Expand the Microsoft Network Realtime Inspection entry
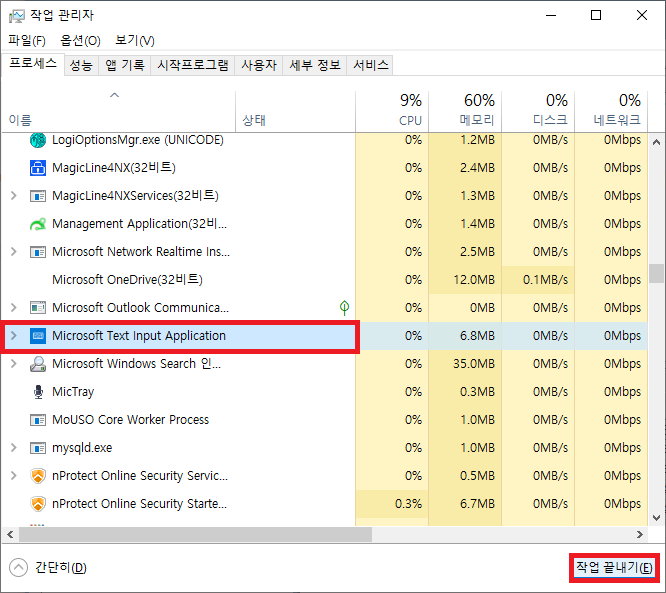The width and height of the screenshot is (666, 593). 13,252
